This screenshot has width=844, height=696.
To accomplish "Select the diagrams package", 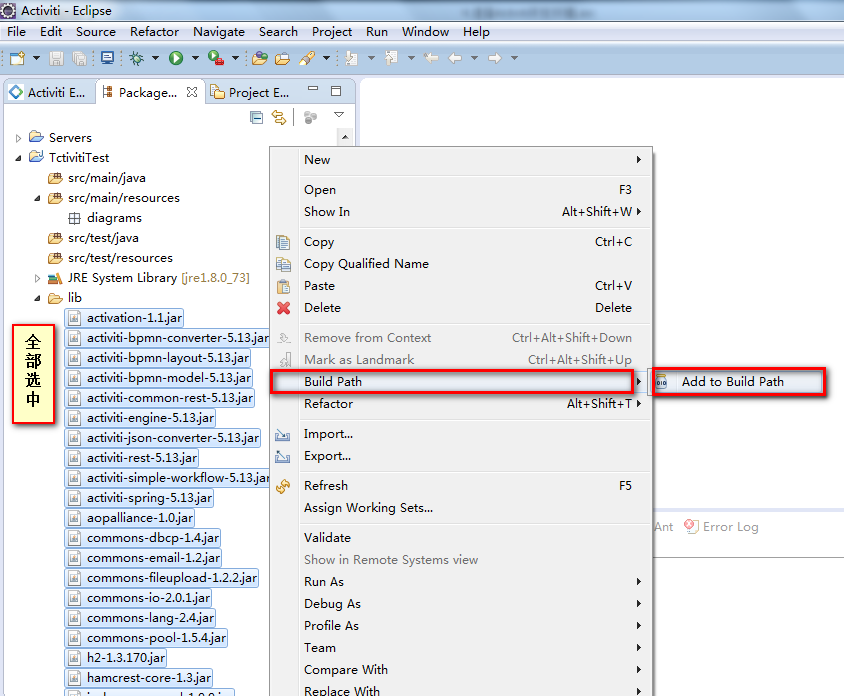I will (x=106, y=218).
